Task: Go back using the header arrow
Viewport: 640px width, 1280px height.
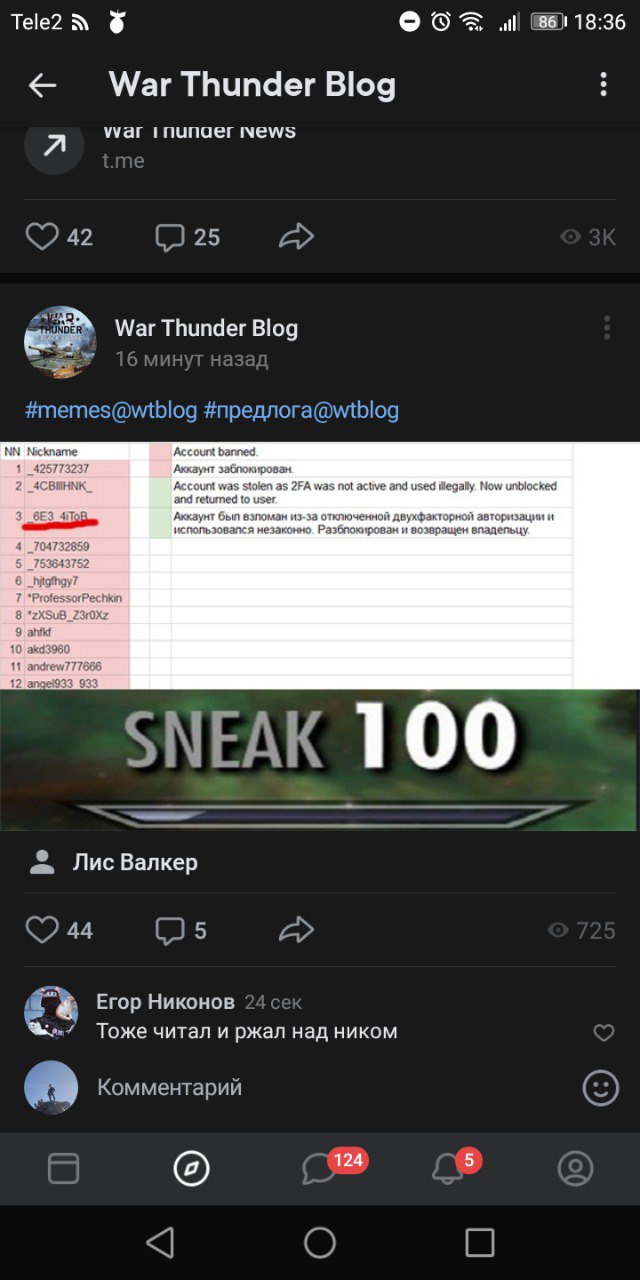Action: coord(42,86)
